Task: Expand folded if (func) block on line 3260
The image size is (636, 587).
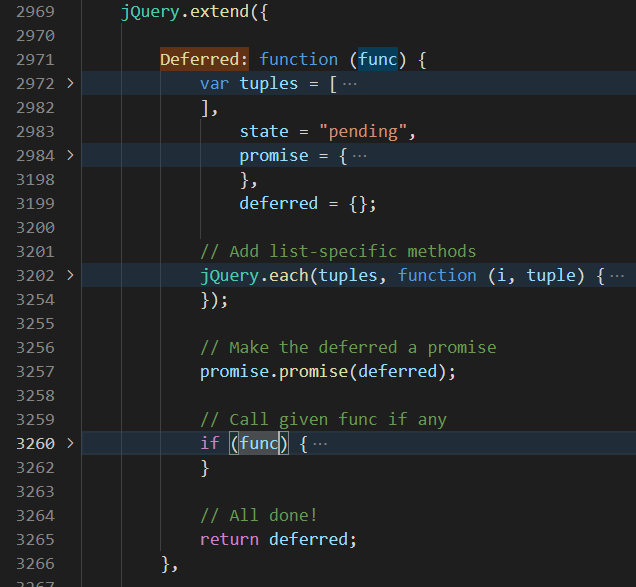Action: click(70, 443)
